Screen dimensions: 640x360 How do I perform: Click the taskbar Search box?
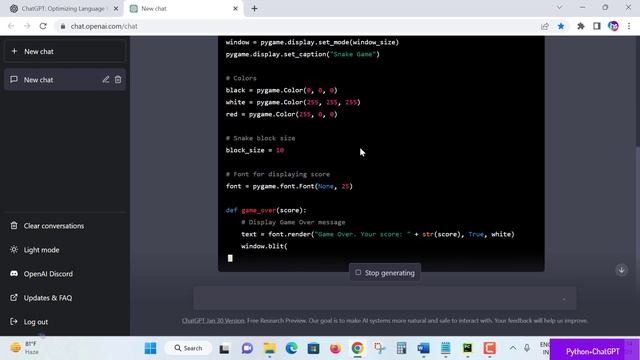click(x=188, y=348)
